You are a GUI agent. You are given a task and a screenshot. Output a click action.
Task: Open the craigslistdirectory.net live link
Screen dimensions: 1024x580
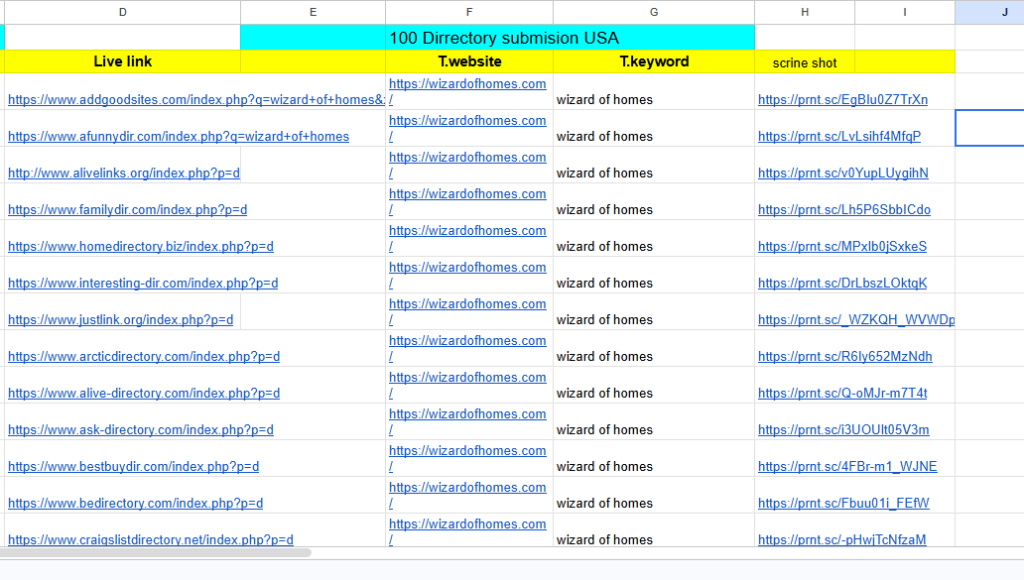click(150, 540)
